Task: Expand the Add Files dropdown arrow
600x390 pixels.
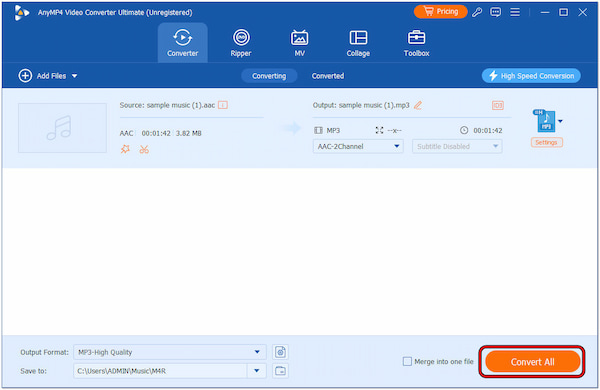Action: [75, 76]
